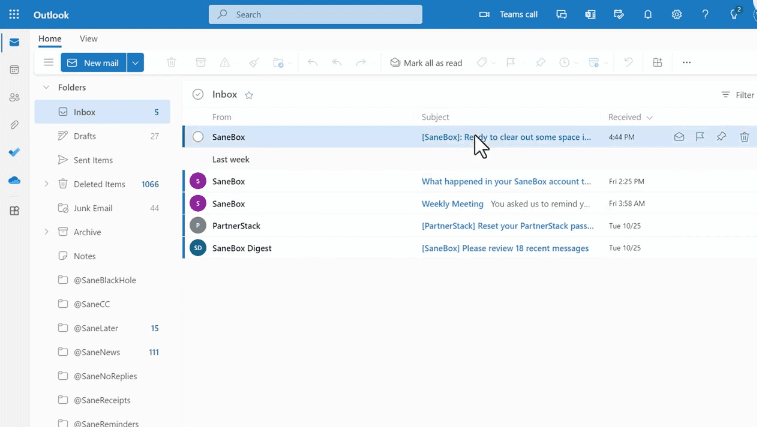Open the Files paperclip icon in left rail
Image resolution: width=757 pixels, height=427 pixels.
click(14, 125)
